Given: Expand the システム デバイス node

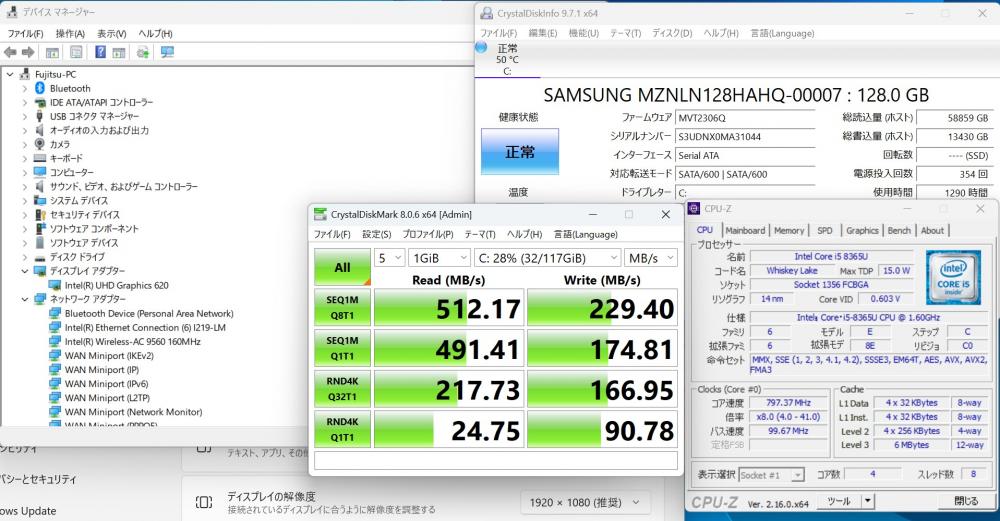Looking at the screenshot, I should coord(25,200).
